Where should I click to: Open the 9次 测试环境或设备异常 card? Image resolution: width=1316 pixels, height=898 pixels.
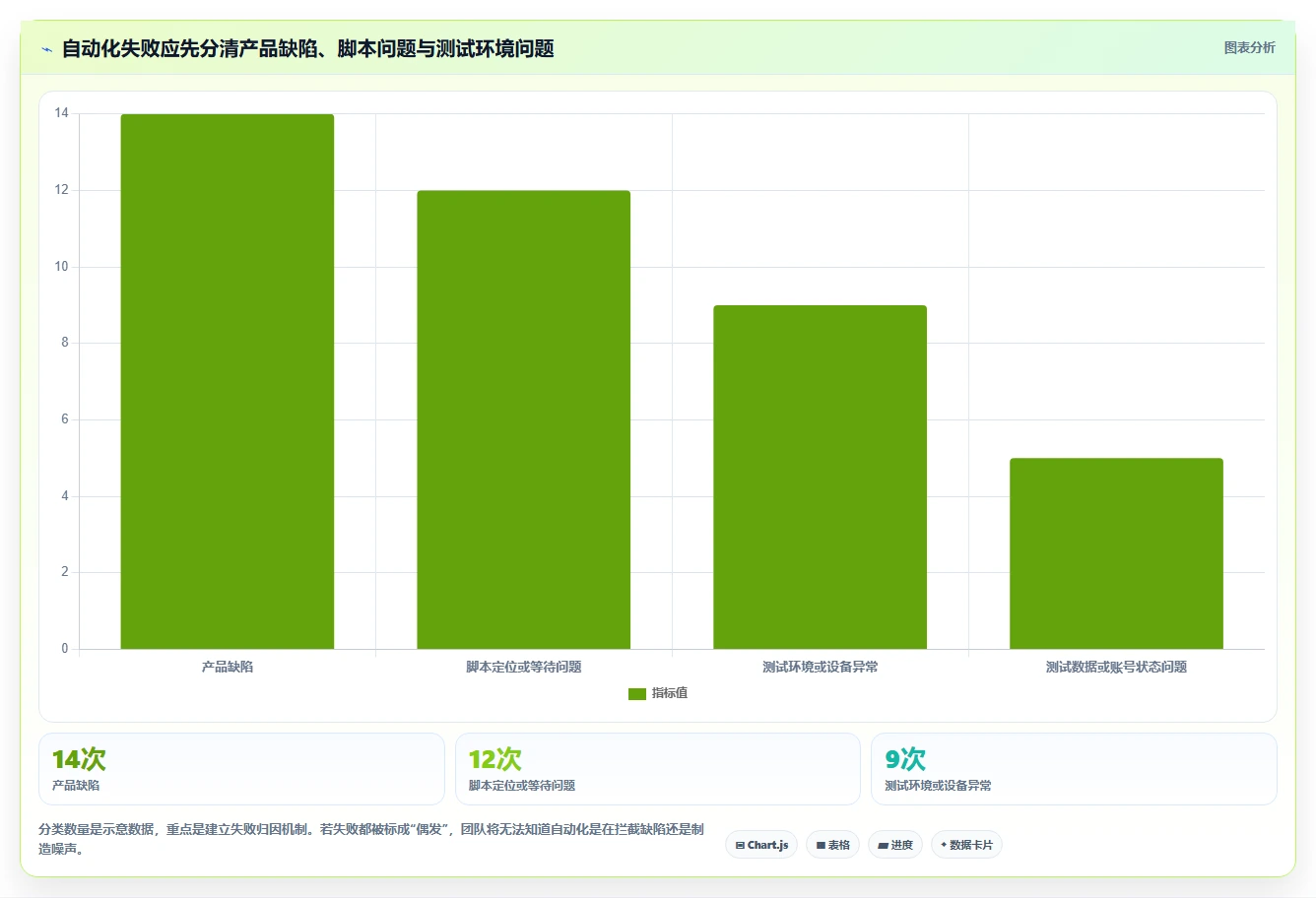pyautogui.click(x=1074, y=769)
